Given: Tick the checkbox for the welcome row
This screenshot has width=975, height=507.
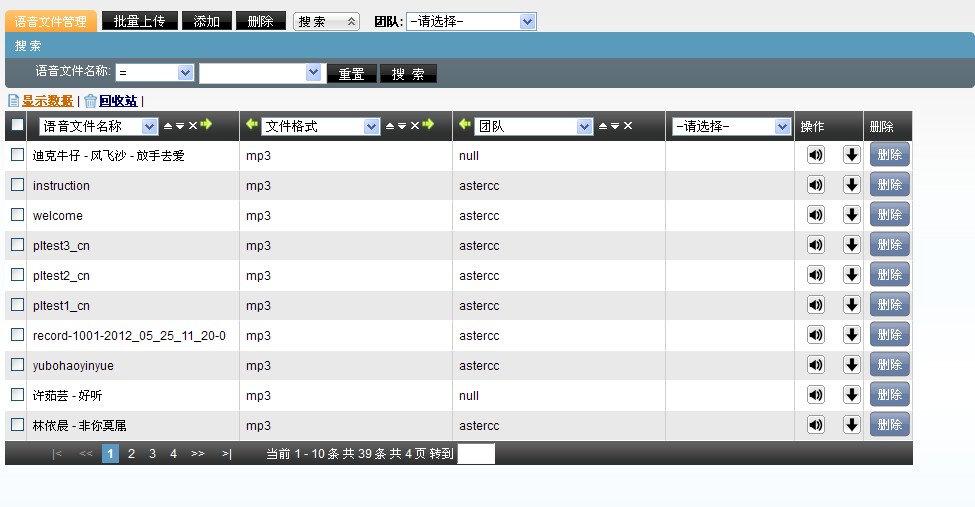Looking at the screenshot, I should coord(17,215).
